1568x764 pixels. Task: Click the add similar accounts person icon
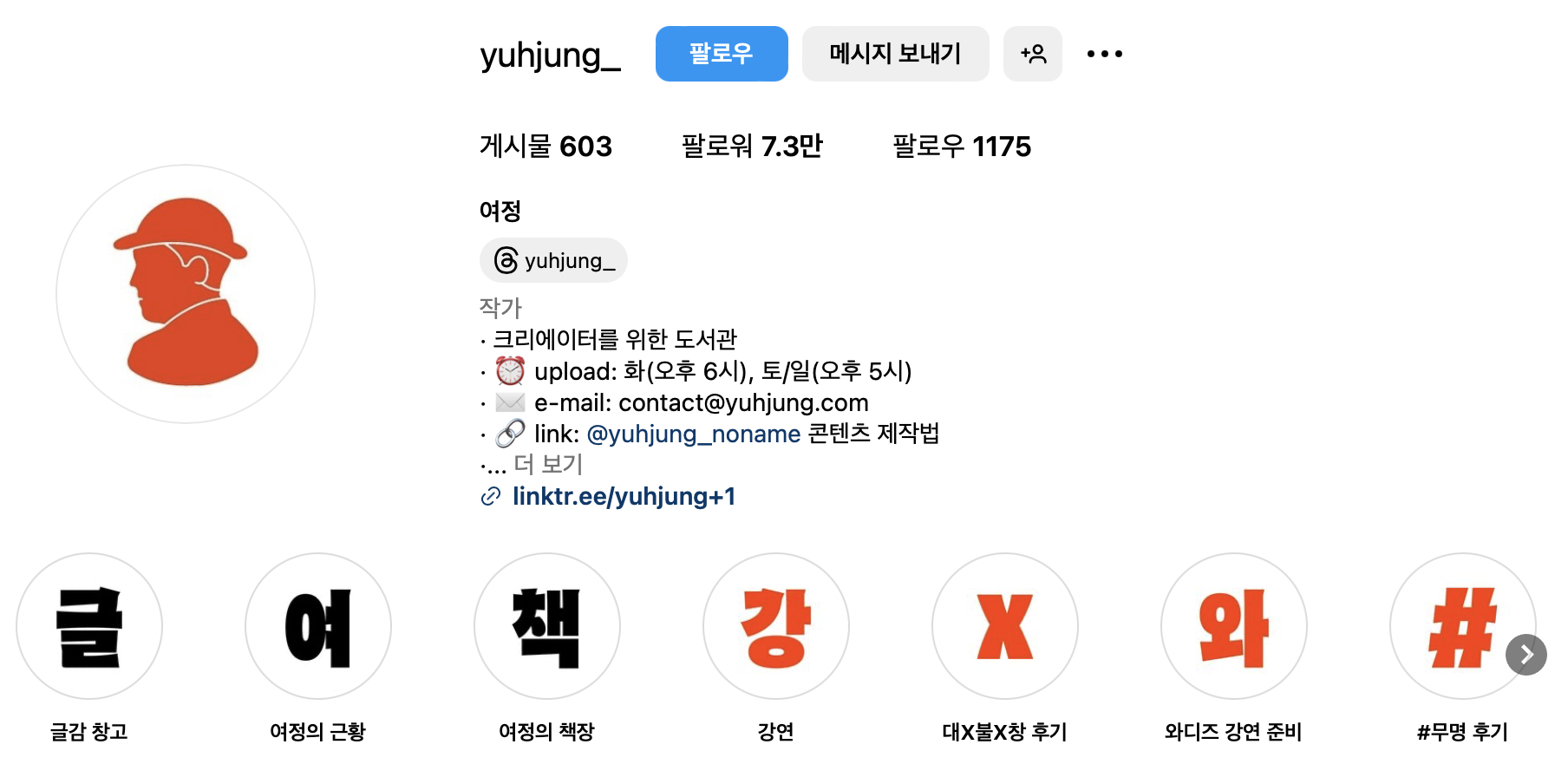tap(1033, 54)
